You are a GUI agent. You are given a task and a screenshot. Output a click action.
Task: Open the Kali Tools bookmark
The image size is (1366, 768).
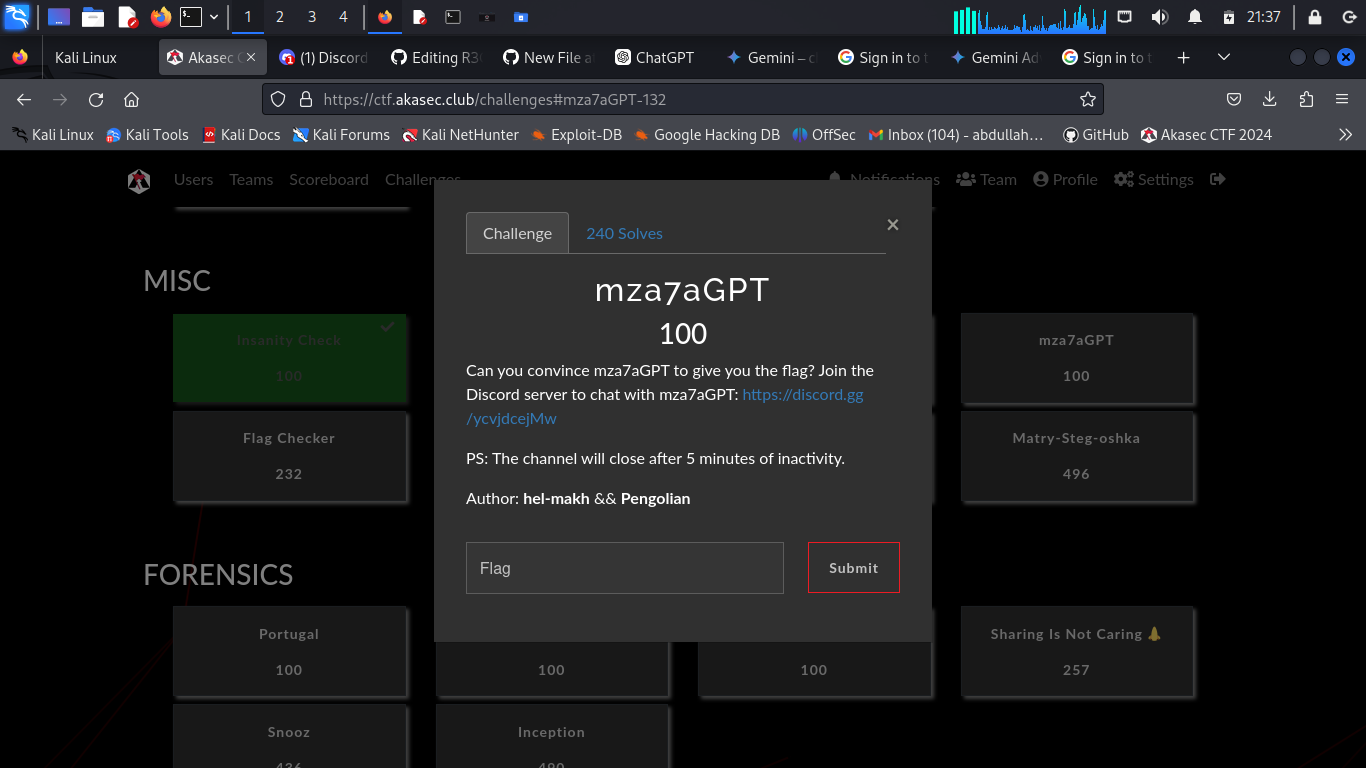click(x=147, y=134)
